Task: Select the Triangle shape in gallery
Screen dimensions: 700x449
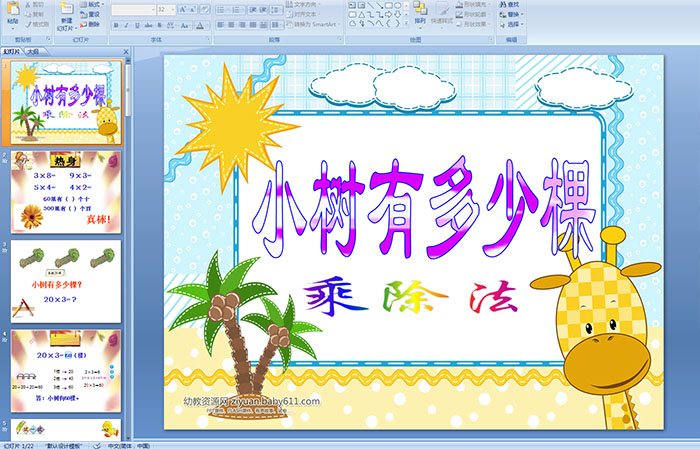Action: point(362,14)
